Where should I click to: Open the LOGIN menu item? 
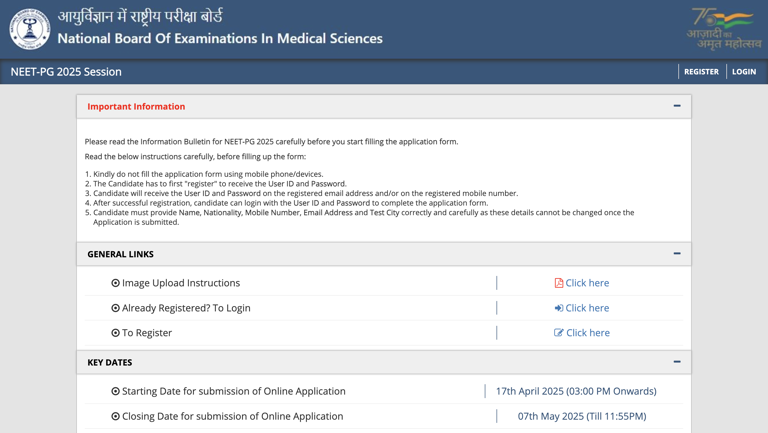(x=743, y=72)
